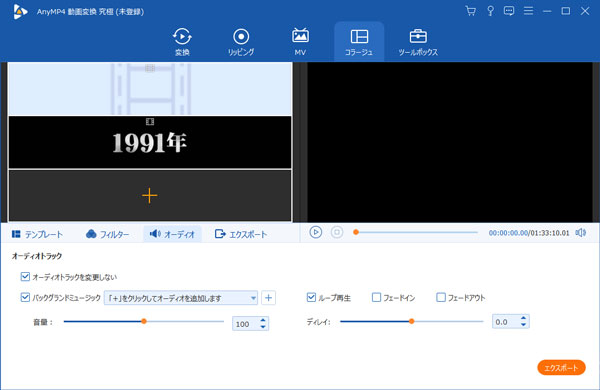Click plus button to add audio file
The width and height of the screenshot is (600, 390).
point(269,298)
